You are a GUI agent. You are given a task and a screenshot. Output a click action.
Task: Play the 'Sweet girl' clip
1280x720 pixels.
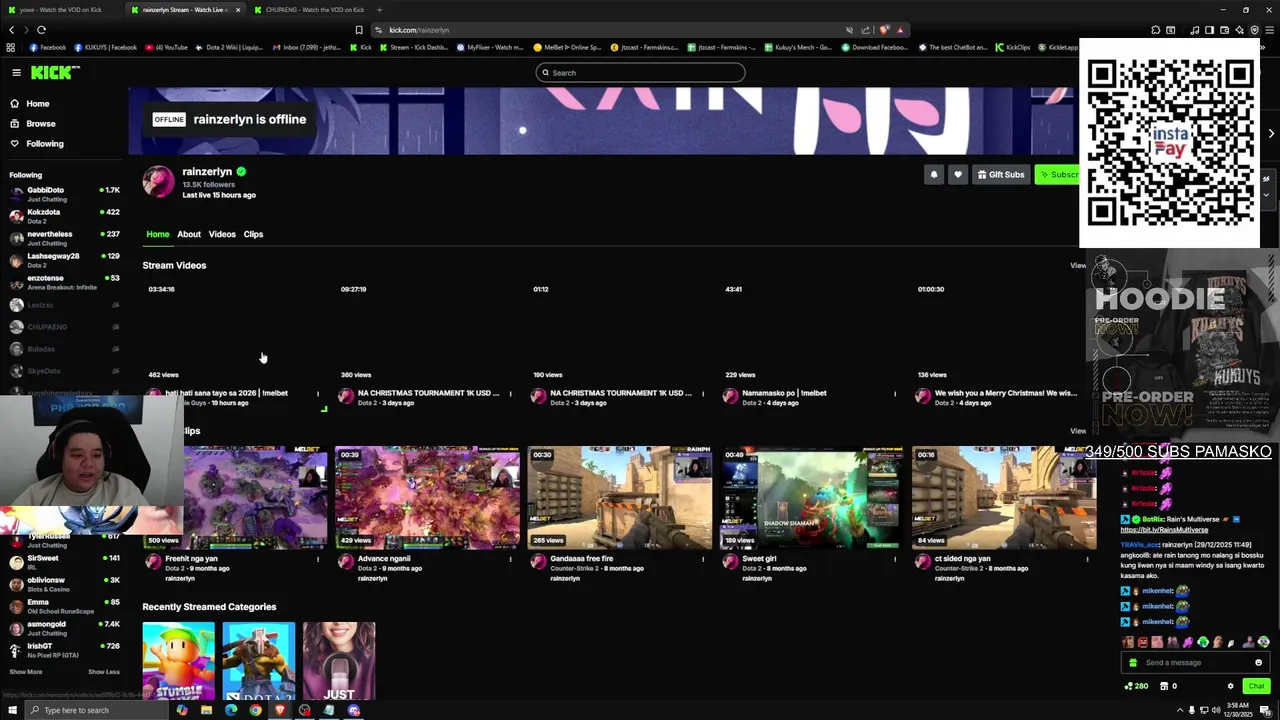(x=812, y=498)
